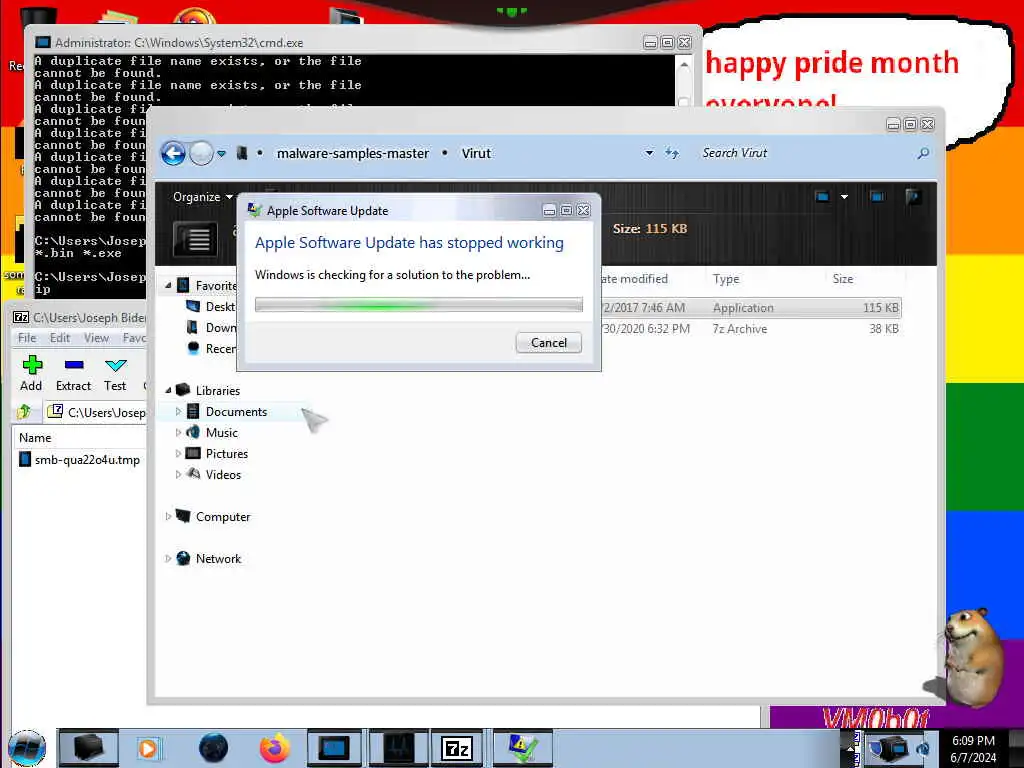Image resolution: width=1024 pixels, height=768 pixels.
Task: Open the address bar previous locations dropdown
Action: (x=649, y=153)
